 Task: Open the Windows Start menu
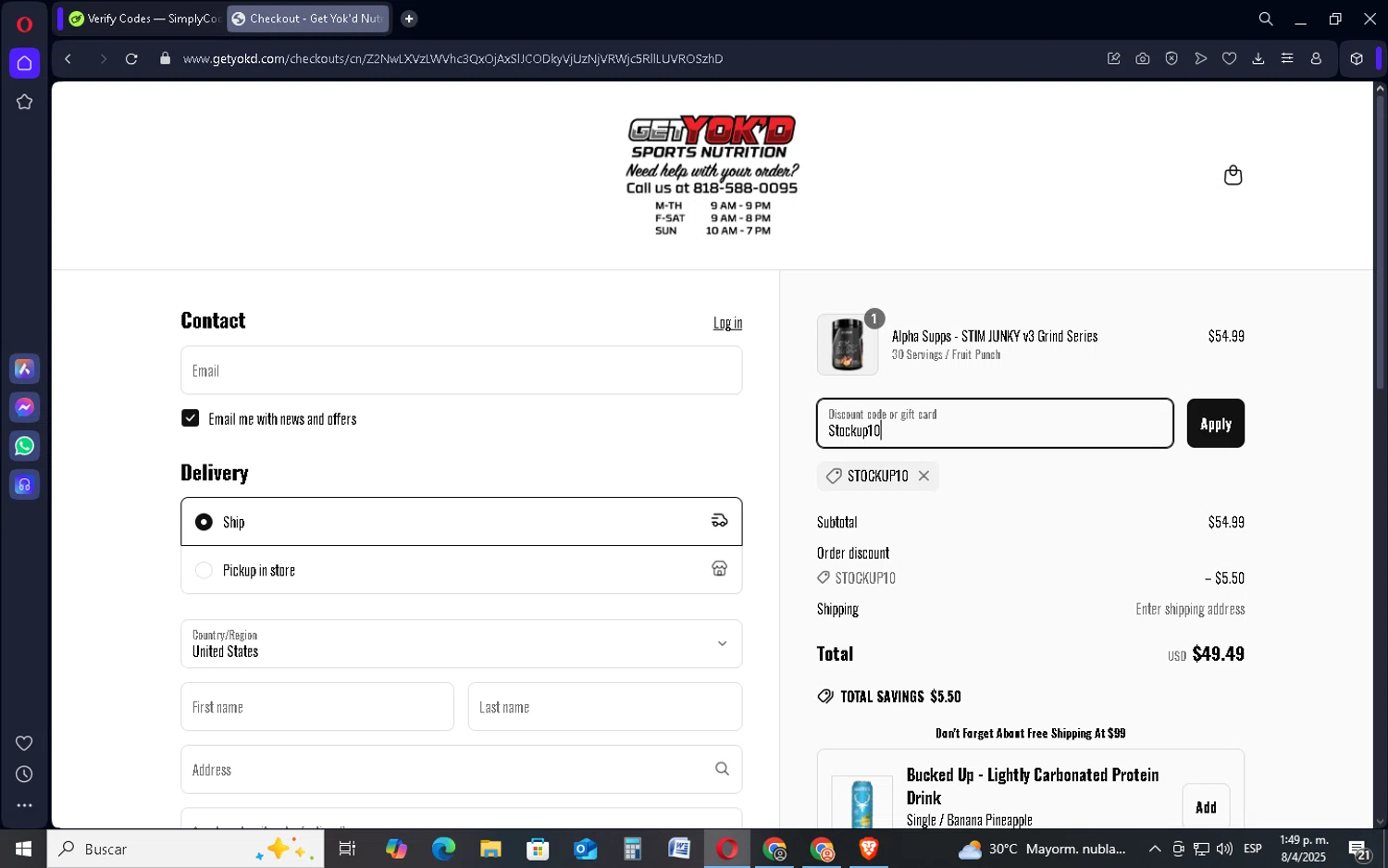23,849
